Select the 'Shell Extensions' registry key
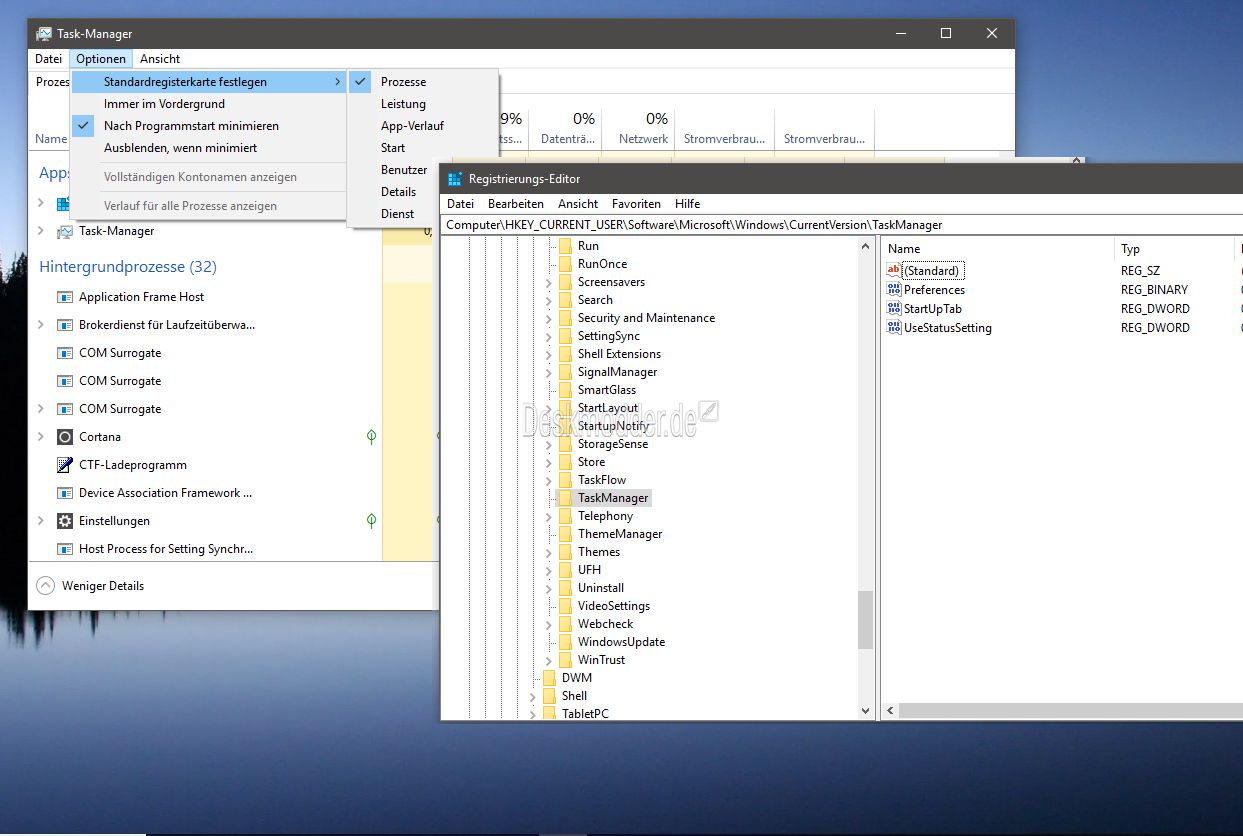This screenshot has width=1243, height=836. [619, 354]
